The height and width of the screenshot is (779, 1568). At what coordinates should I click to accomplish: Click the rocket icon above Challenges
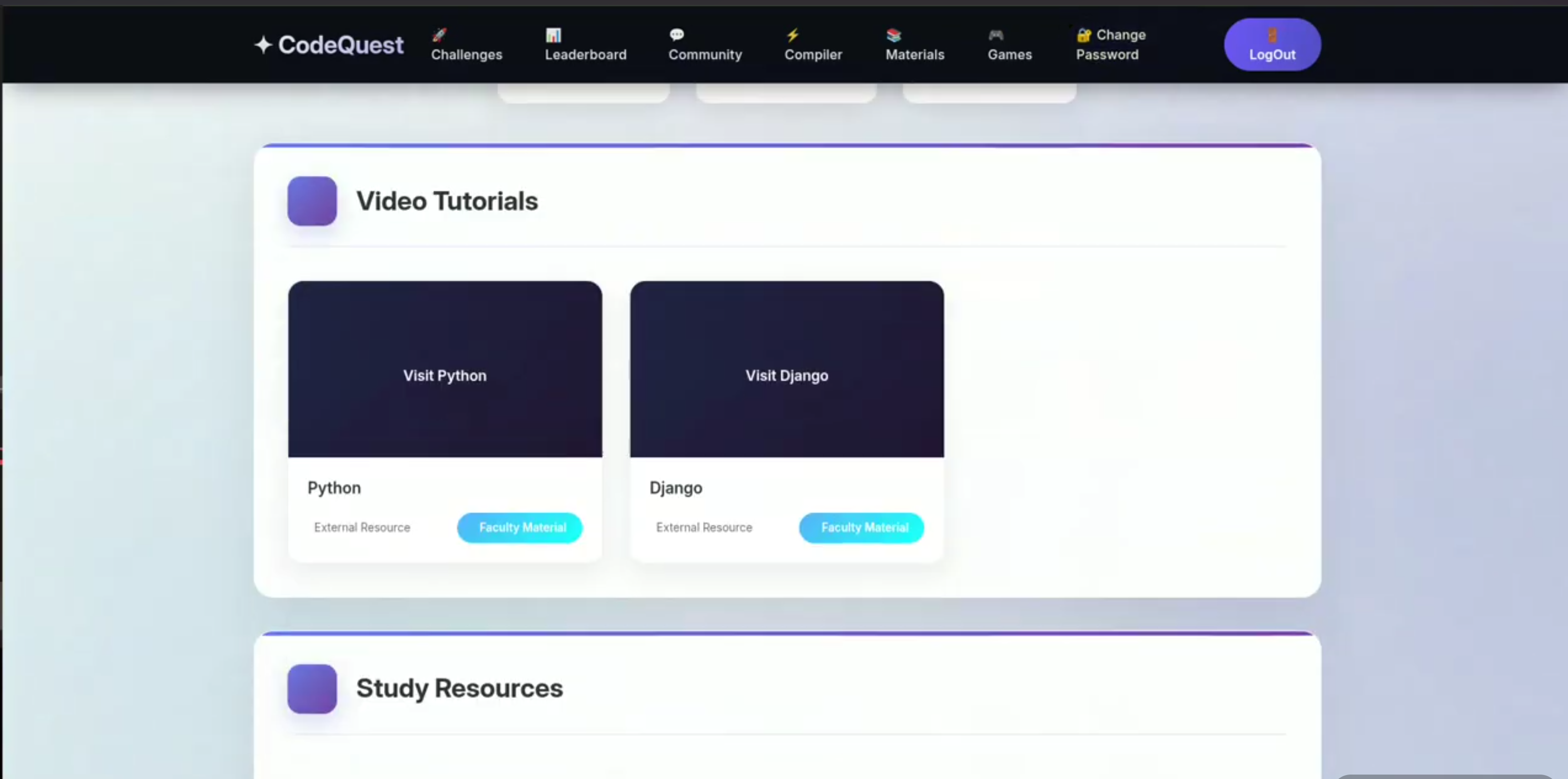click(x=439, y=34)
